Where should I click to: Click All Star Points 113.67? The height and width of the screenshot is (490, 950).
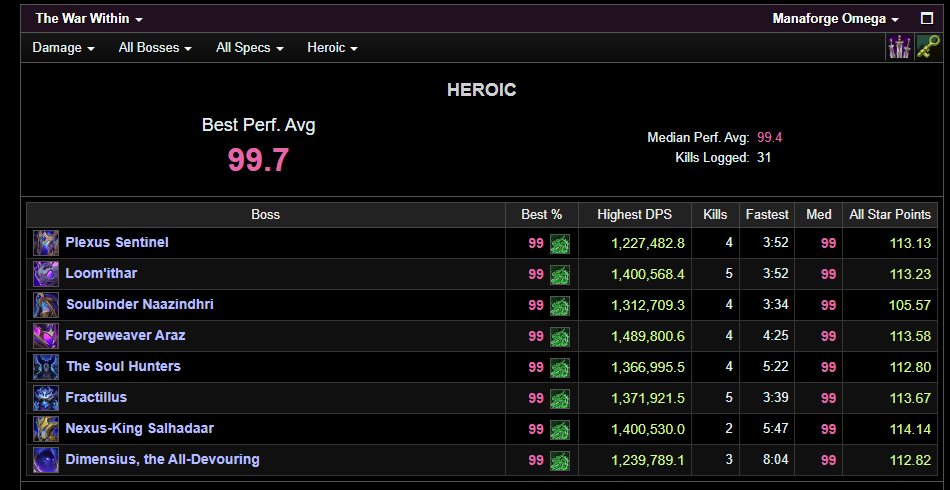910,398
